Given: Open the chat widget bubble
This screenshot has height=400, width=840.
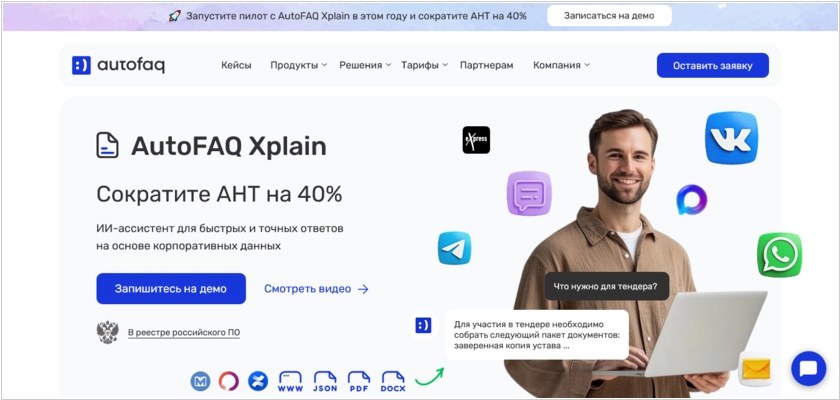Looking at the screenshot, I should 808,368.
